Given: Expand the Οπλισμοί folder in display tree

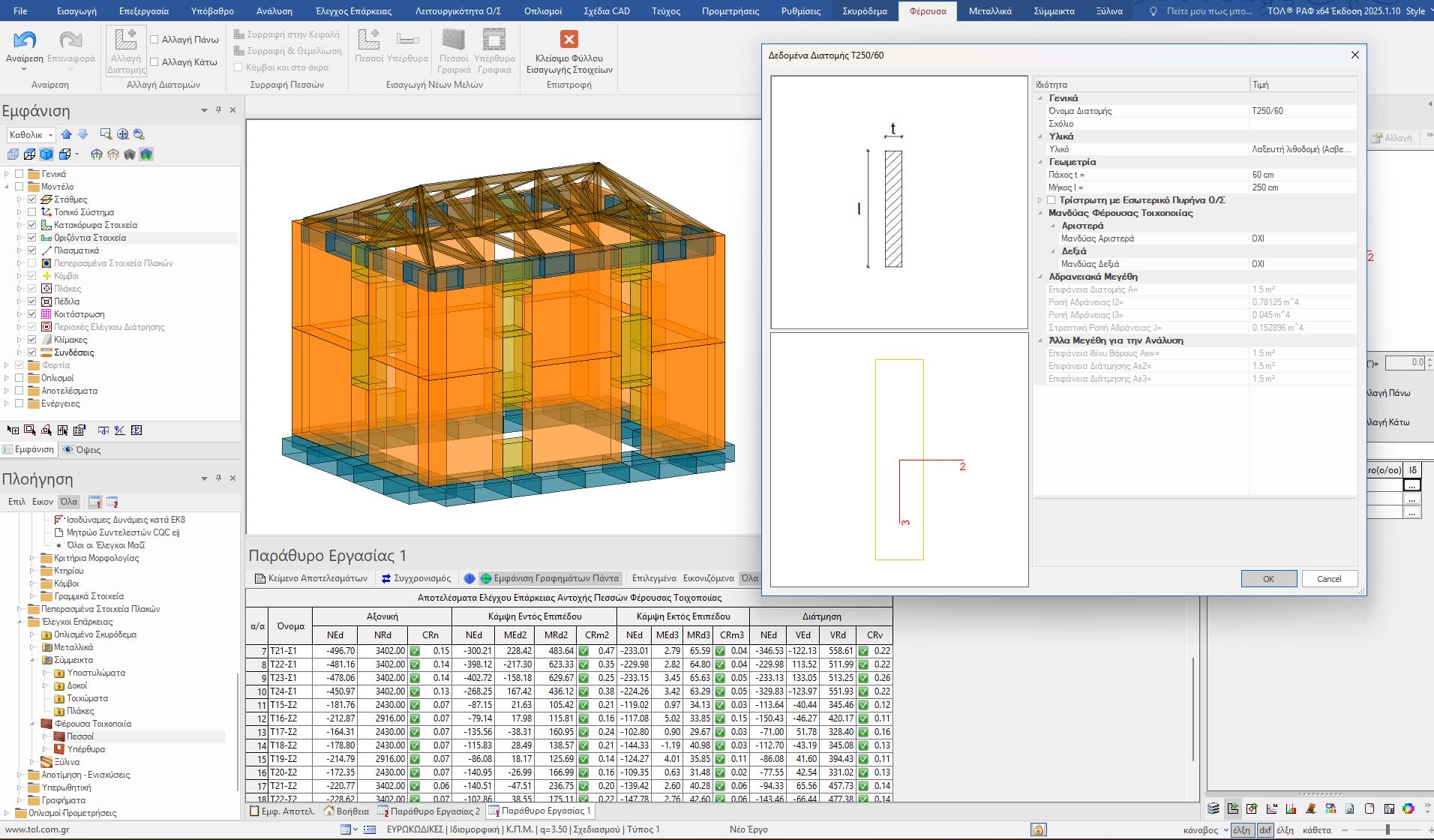Looking at the screenshot, I should [7, 378].
